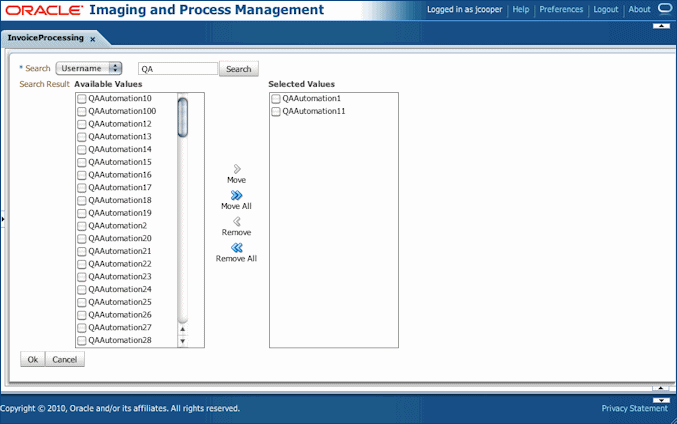
Task: Click the Cancel button
Action: click(65, 359)
